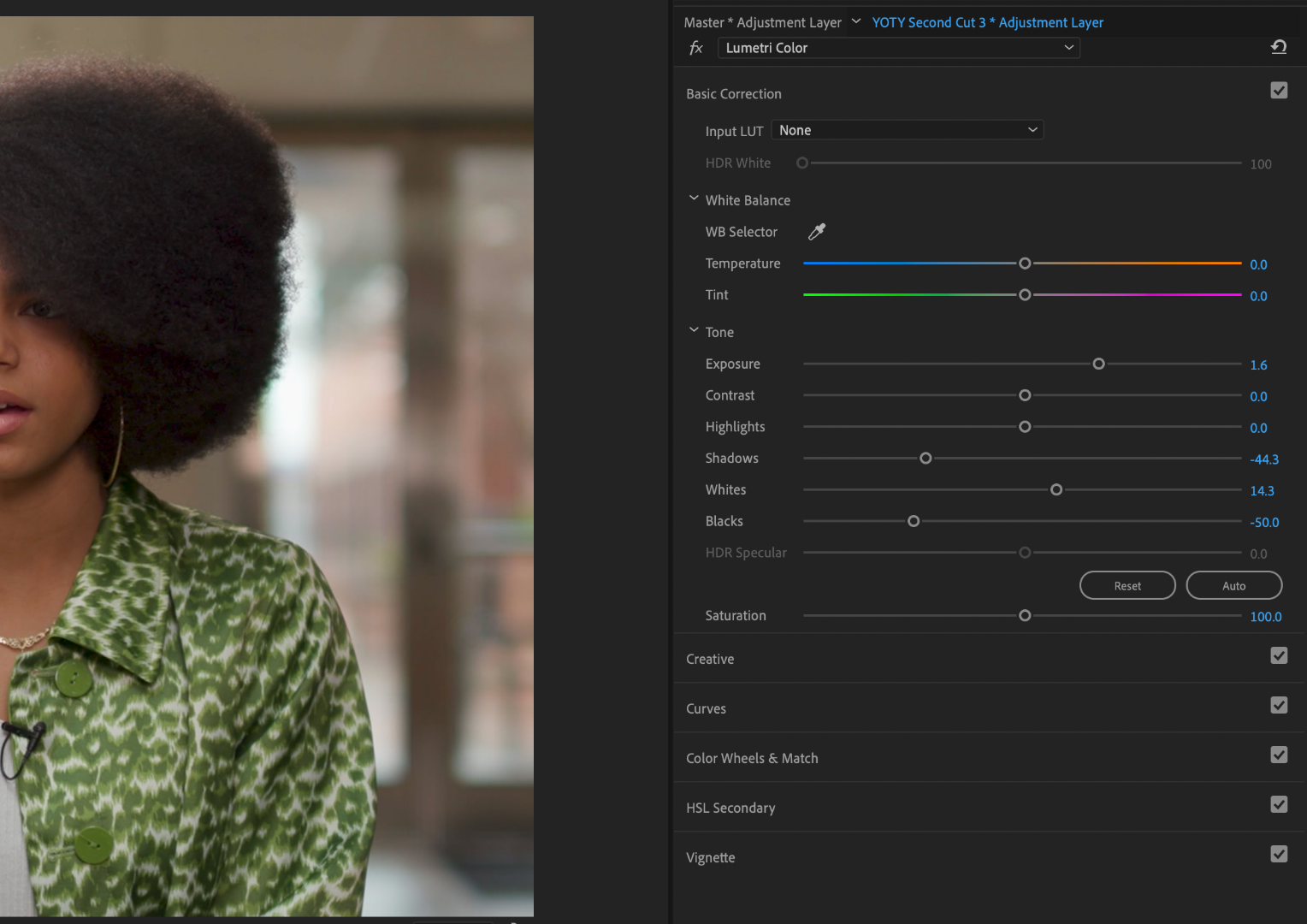Open the Input LUT dropdown
This screenshot has width=1307, height=924.
coord(908,130)
